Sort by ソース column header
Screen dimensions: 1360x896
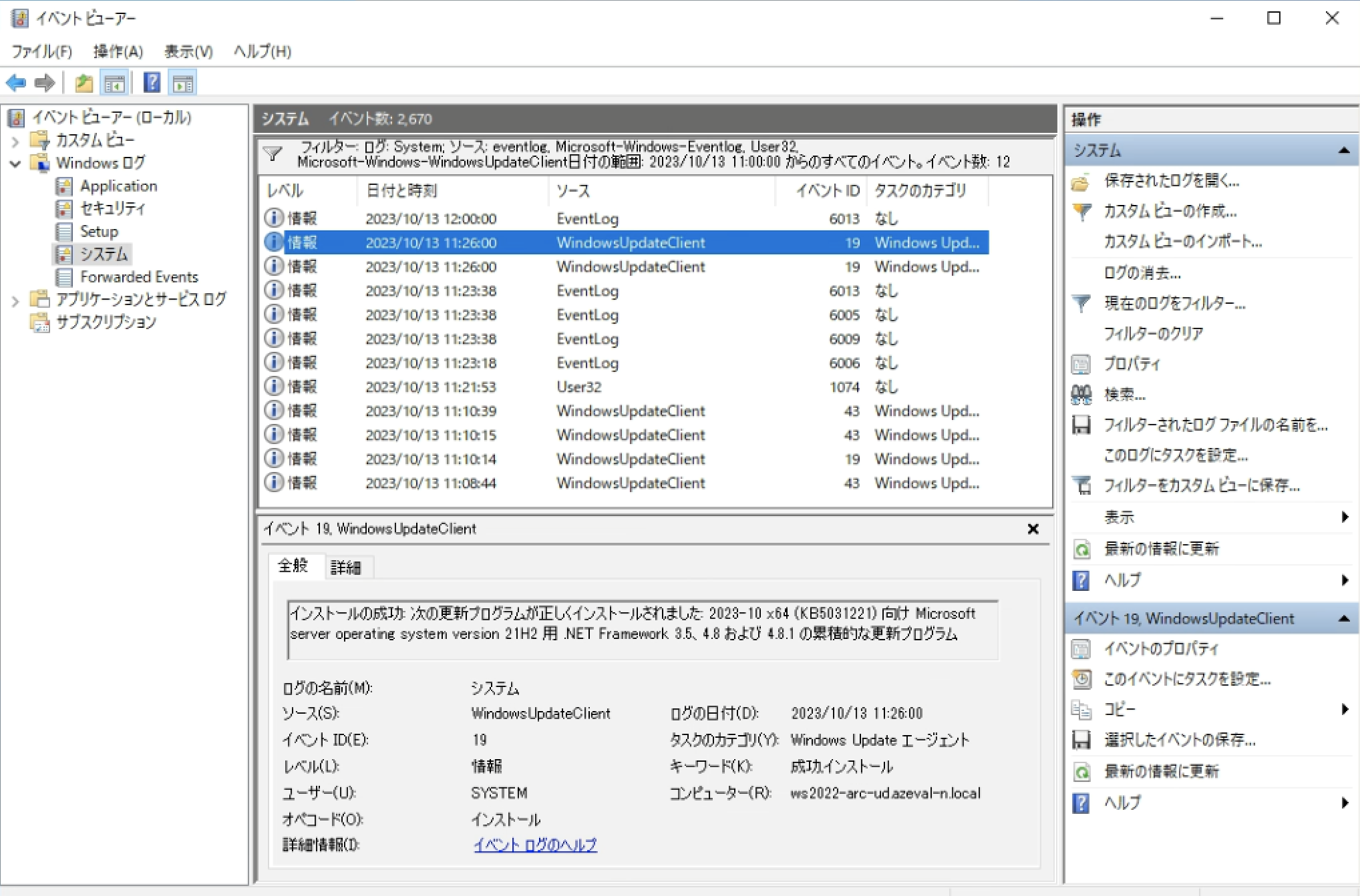pos(662,191)
